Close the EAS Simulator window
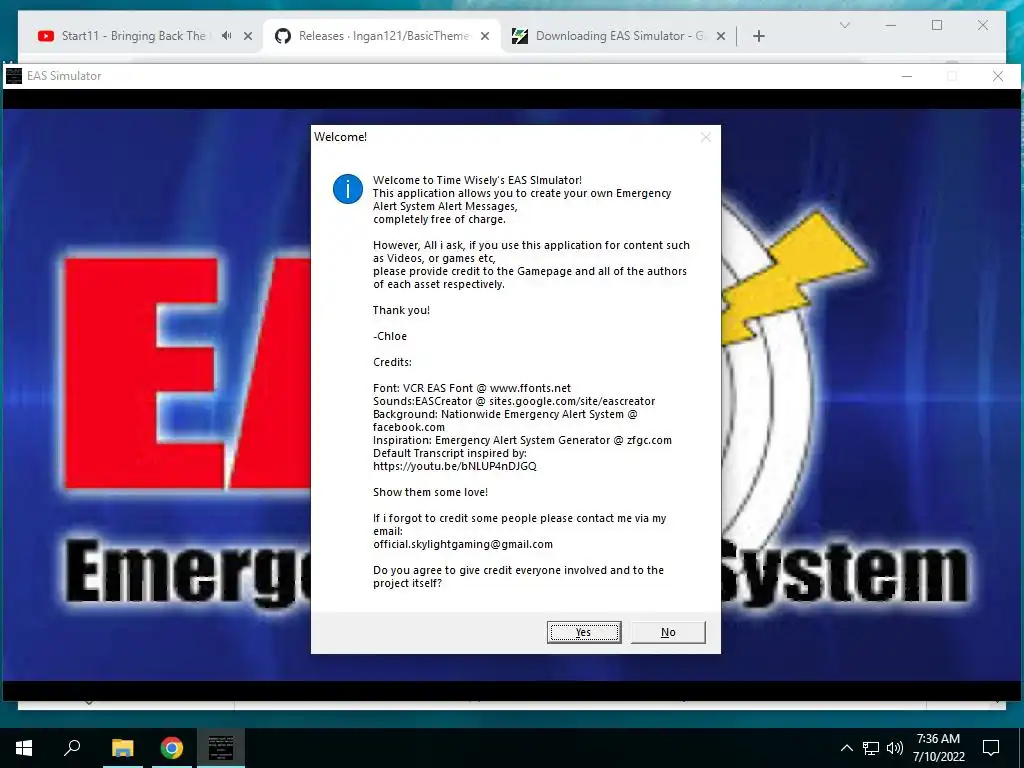Viewport: 1024px width, 768px height. coord(998,76)
